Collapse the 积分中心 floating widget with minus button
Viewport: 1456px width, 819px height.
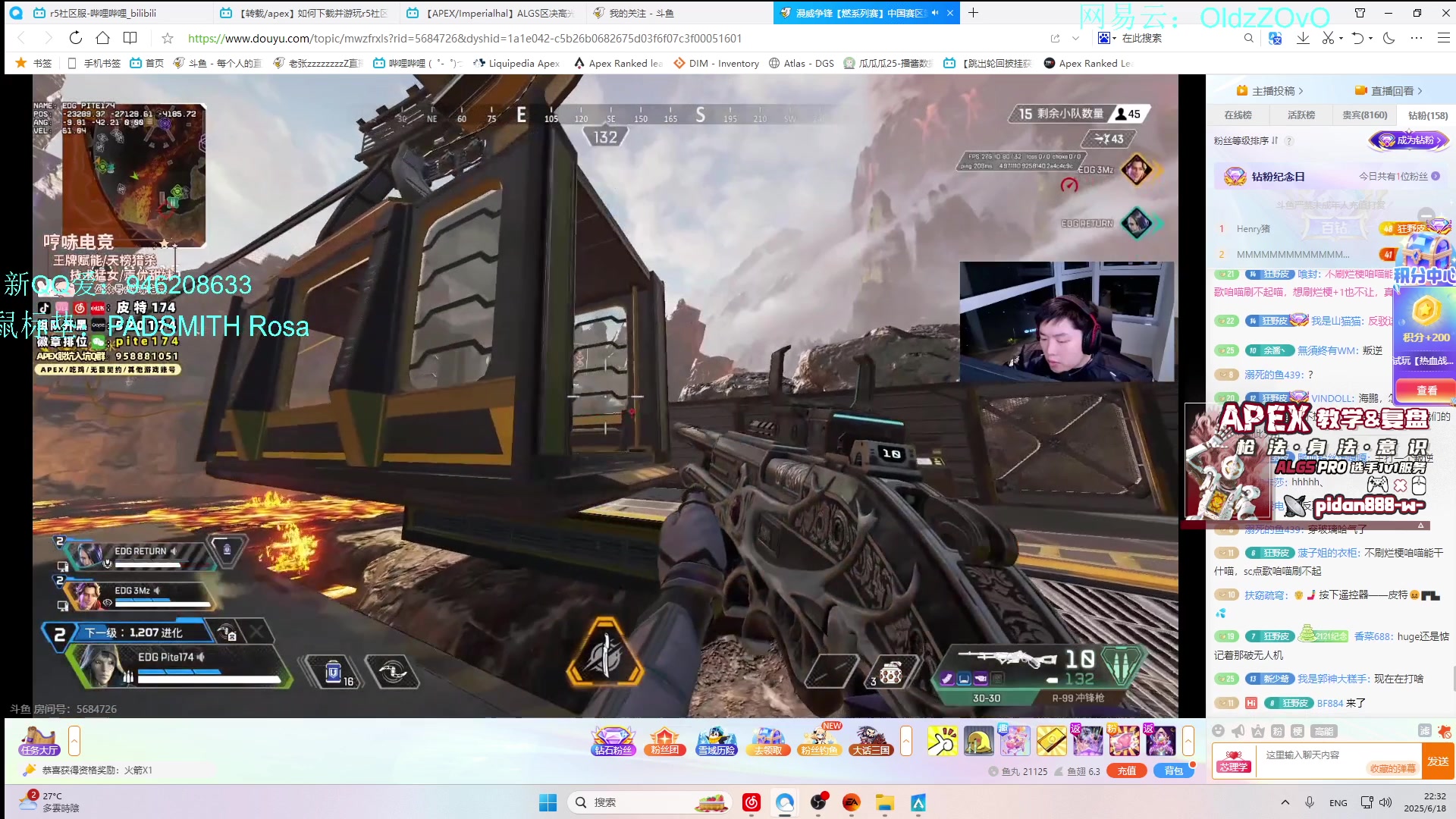click(1426, 214)
